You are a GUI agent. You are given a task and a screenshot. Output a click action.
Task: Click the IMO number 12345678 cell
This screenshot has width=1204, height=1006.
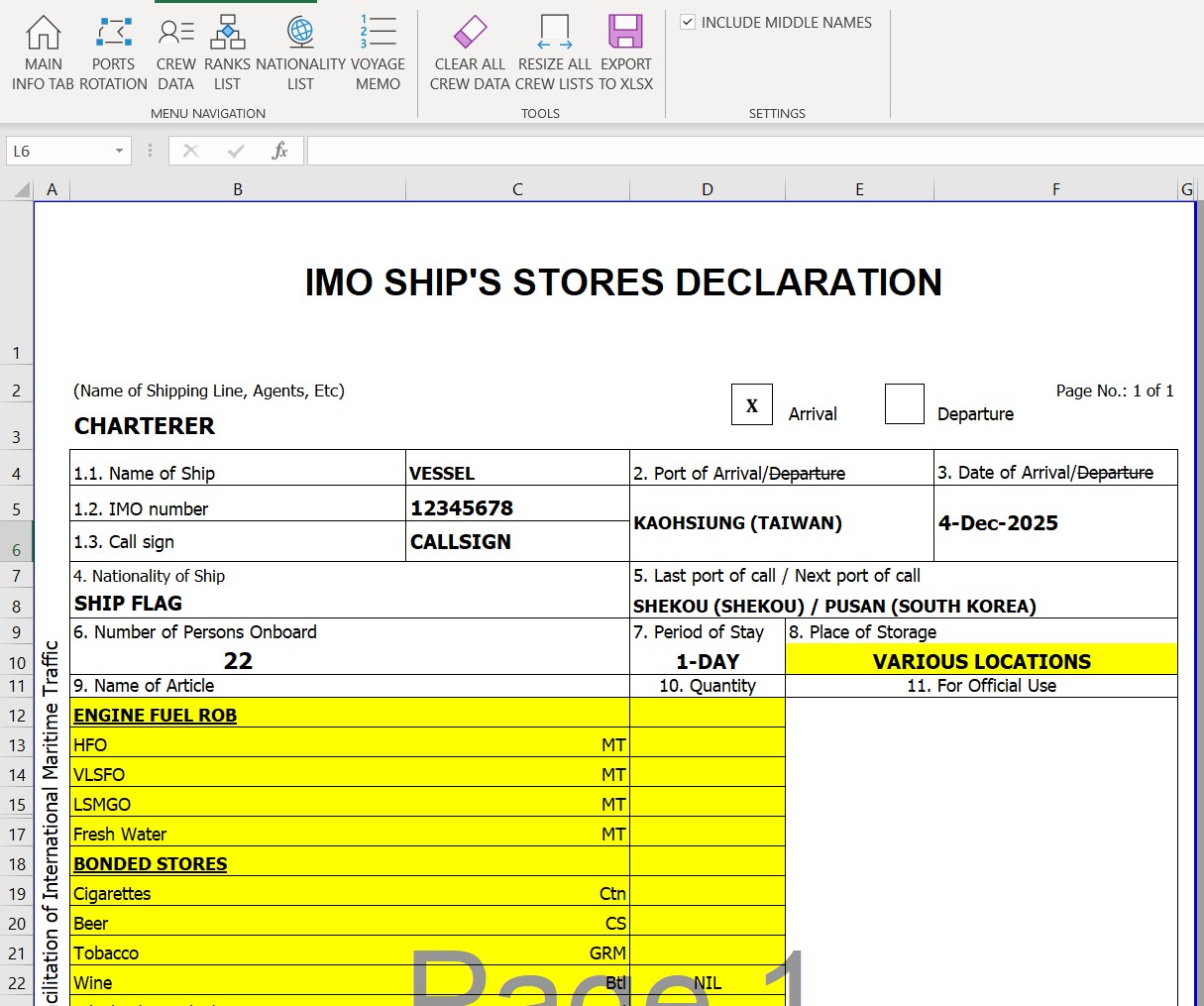517,504
